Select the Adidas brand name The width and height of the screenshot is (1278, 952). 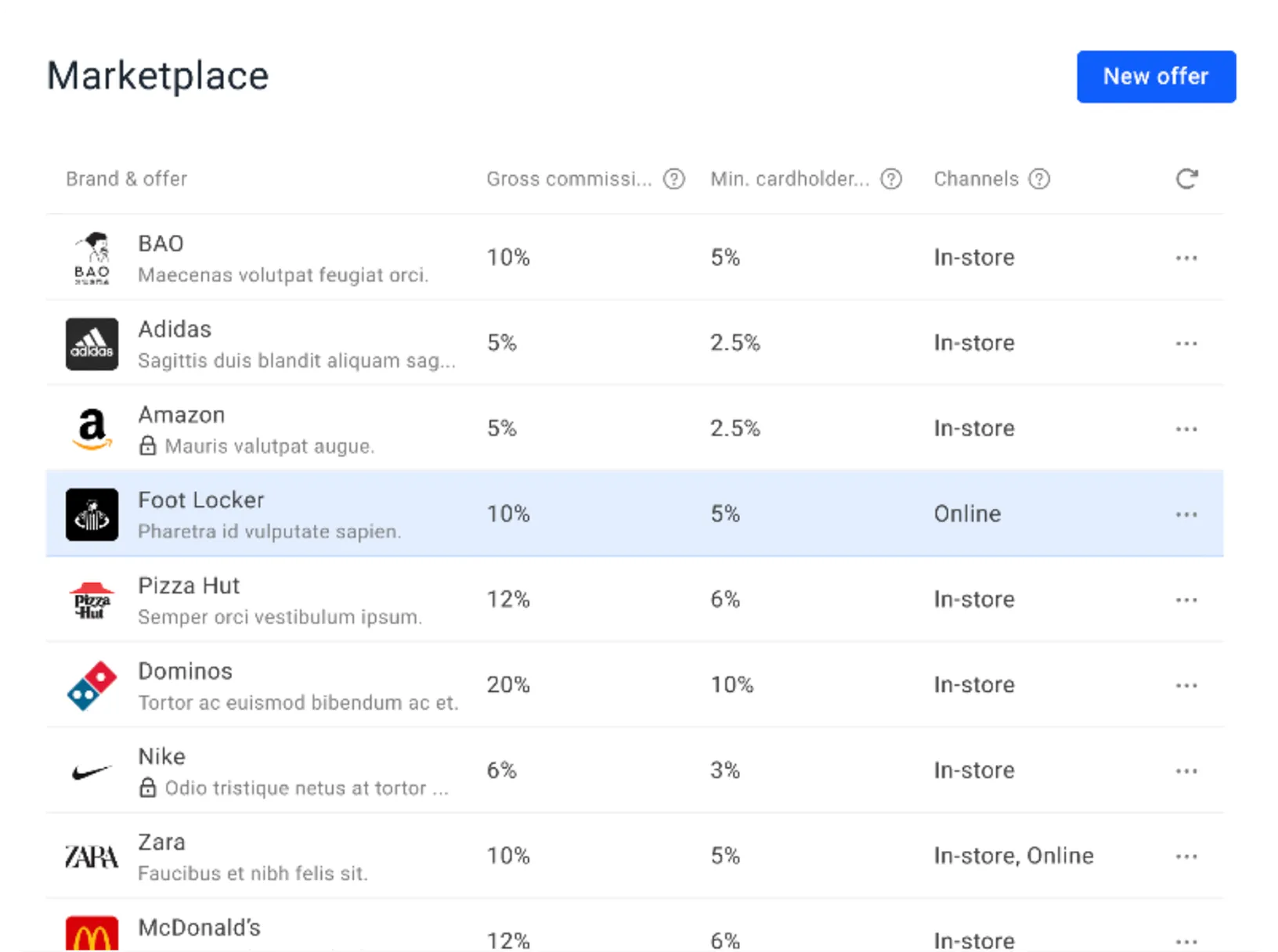(x=175, y=329)
